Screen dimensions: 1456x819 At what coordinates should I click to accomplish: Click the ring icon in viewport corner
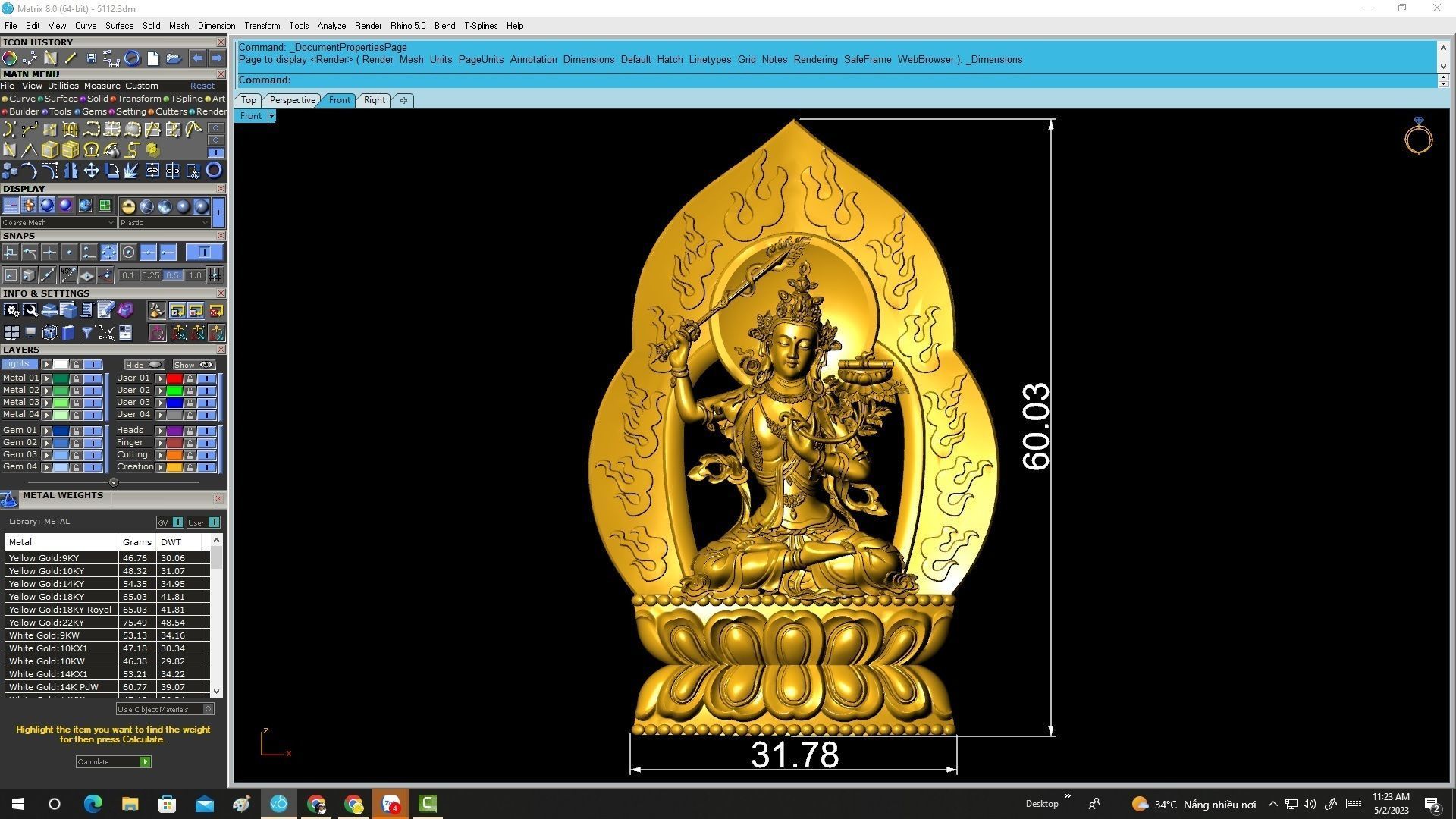tap(1418, 136)
